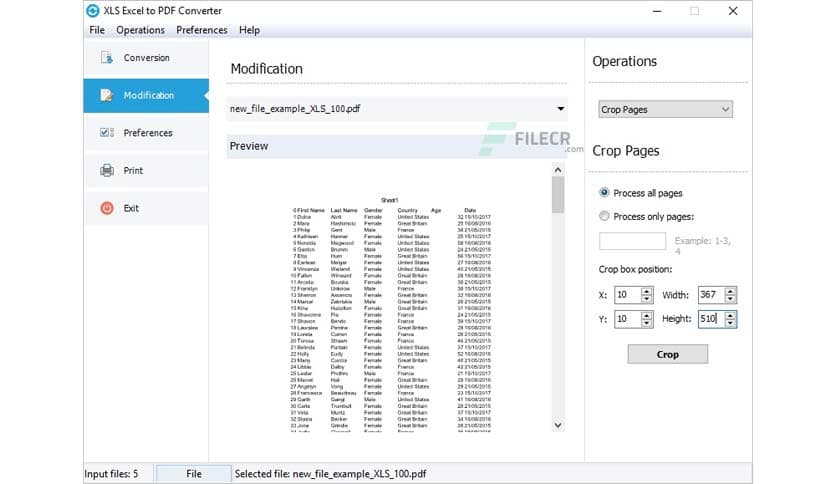Click the Preferences sidebar label
836x484 pixels.
coord(148,133)
